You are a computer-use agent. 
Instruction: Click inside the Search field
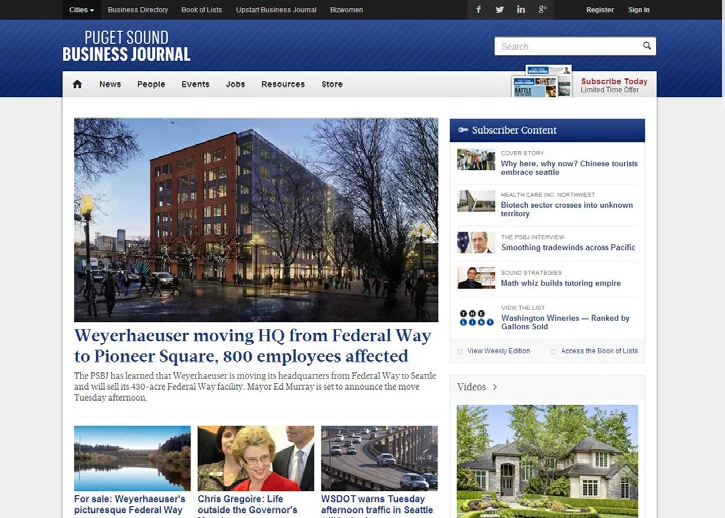click(568, 46)
